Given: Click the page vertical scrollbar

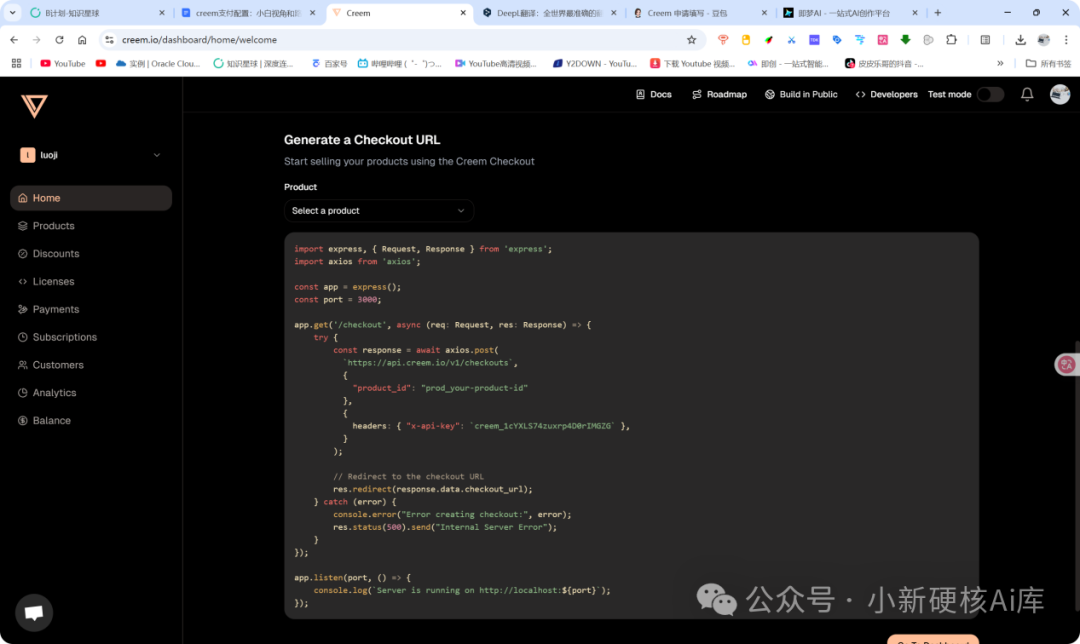Looking at the screenshot, I should click(x=1077, y=475).
